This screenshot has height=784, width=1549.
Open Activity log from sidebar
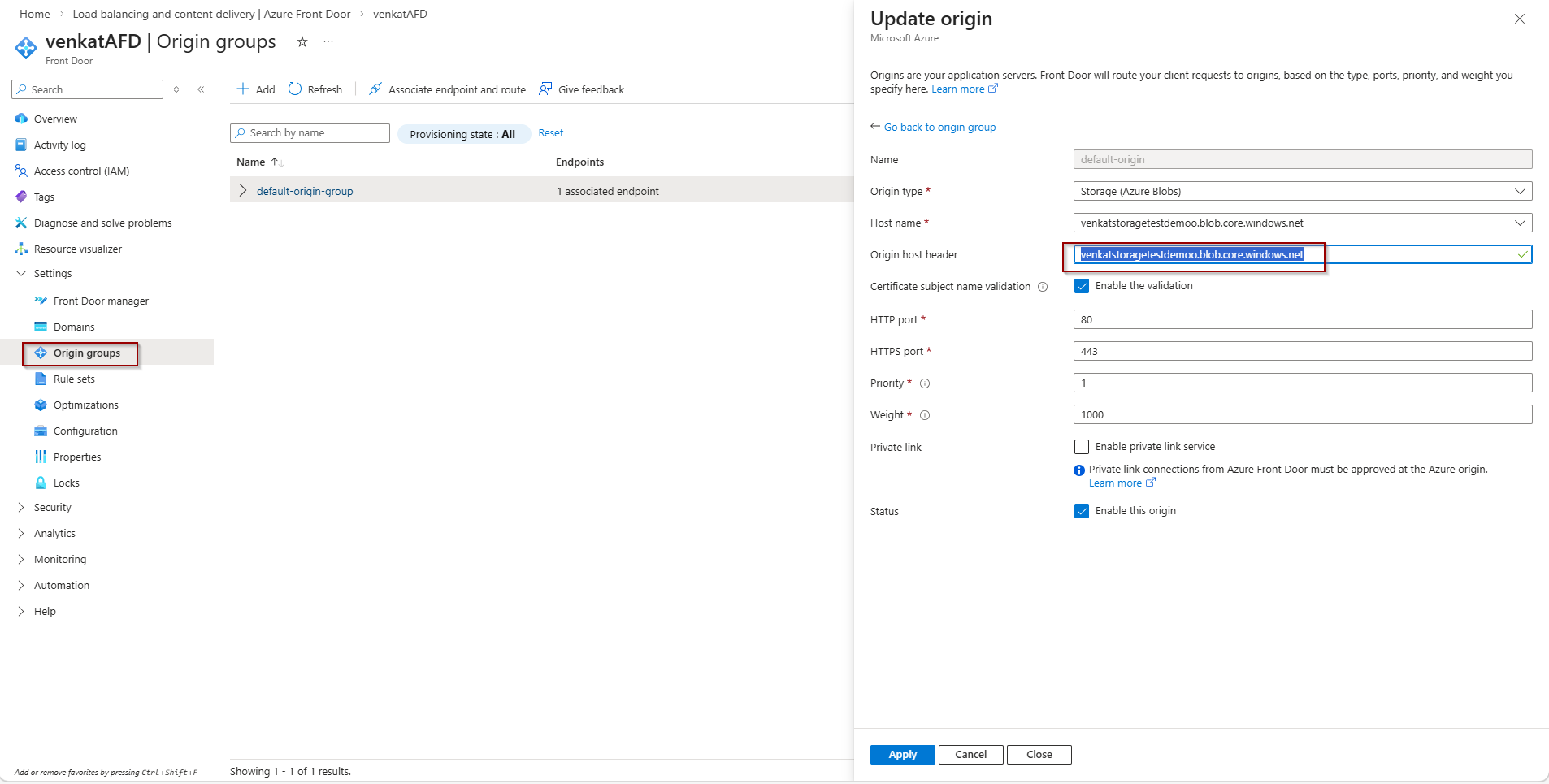pos(60,145)
